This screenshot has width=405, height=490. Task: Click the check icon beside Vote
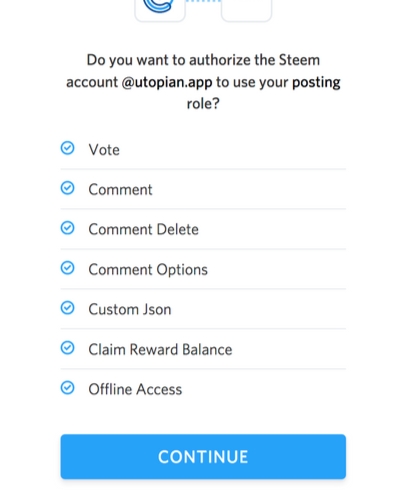point(67,148)
